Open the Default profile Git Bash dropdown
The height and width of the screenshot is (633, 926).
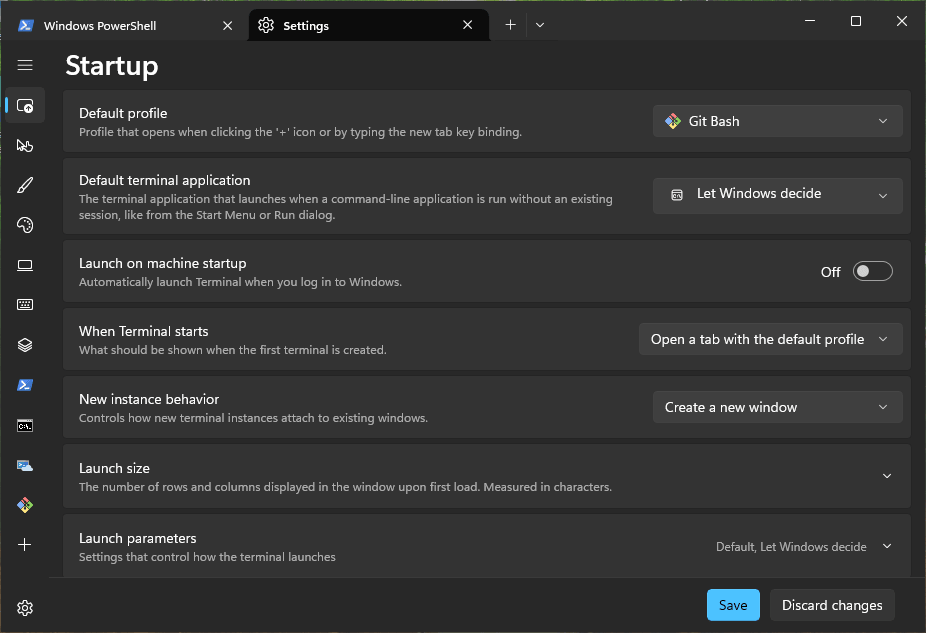pos(777,121)
